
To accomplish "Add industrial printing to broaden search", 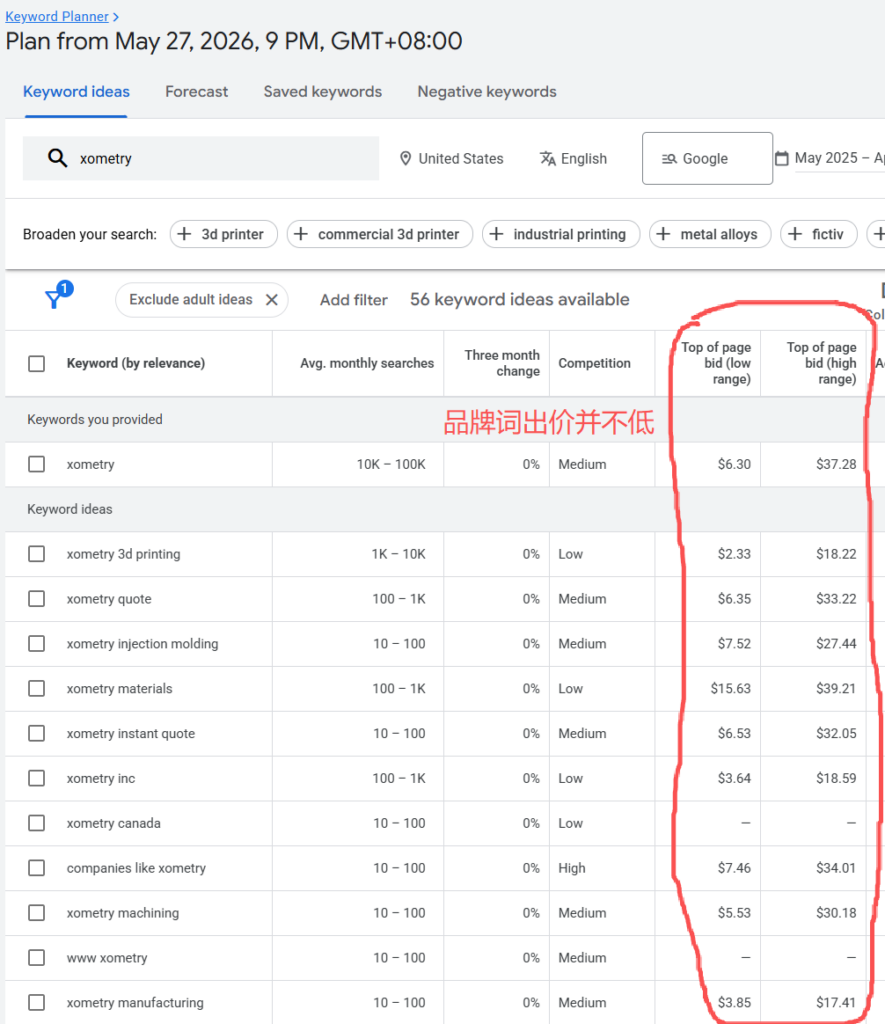I will pyautogui.click(x=561, y=234).
